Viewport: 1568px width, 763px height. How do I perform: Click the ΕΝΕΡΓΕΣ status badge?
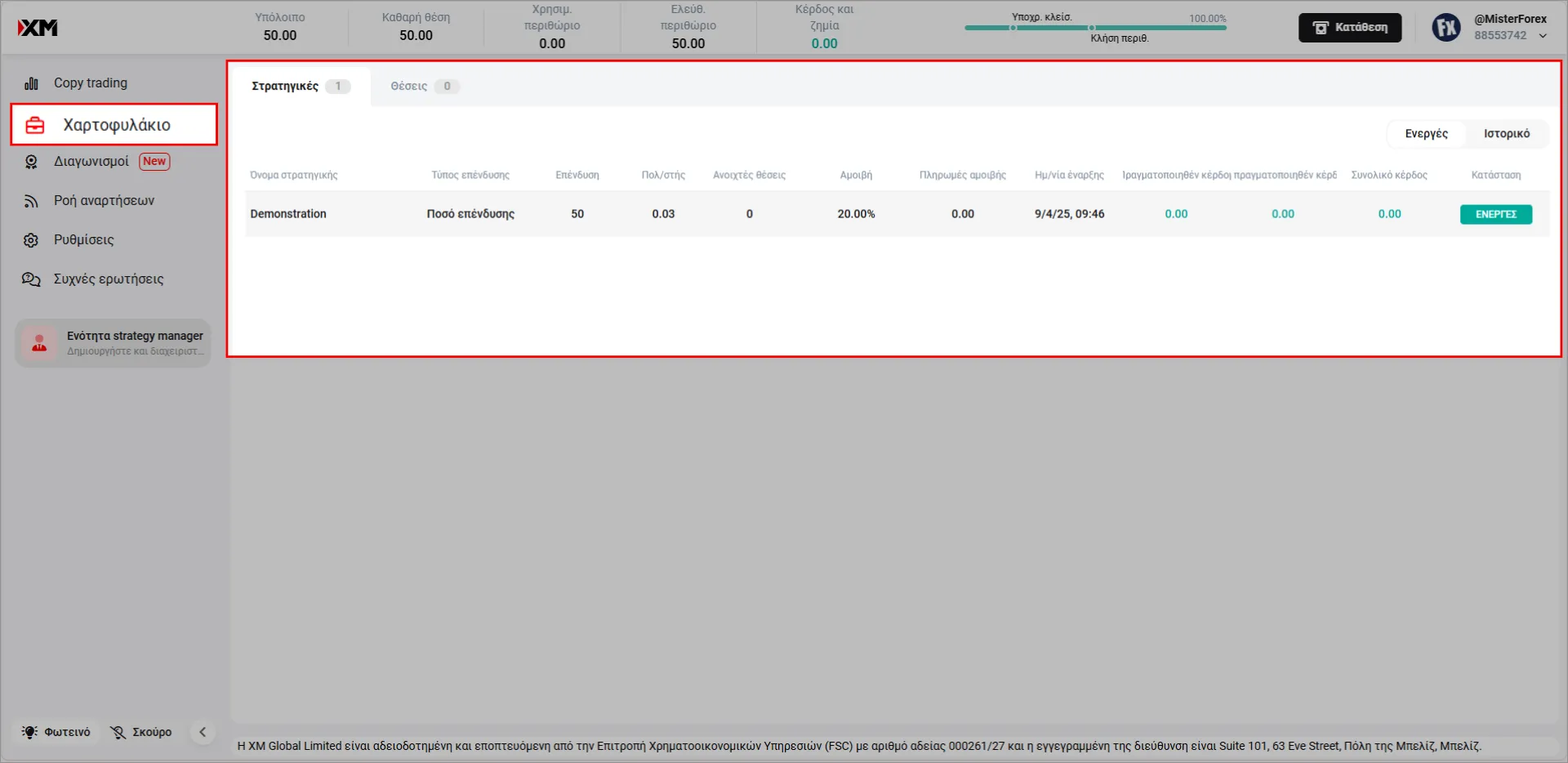1495,214
